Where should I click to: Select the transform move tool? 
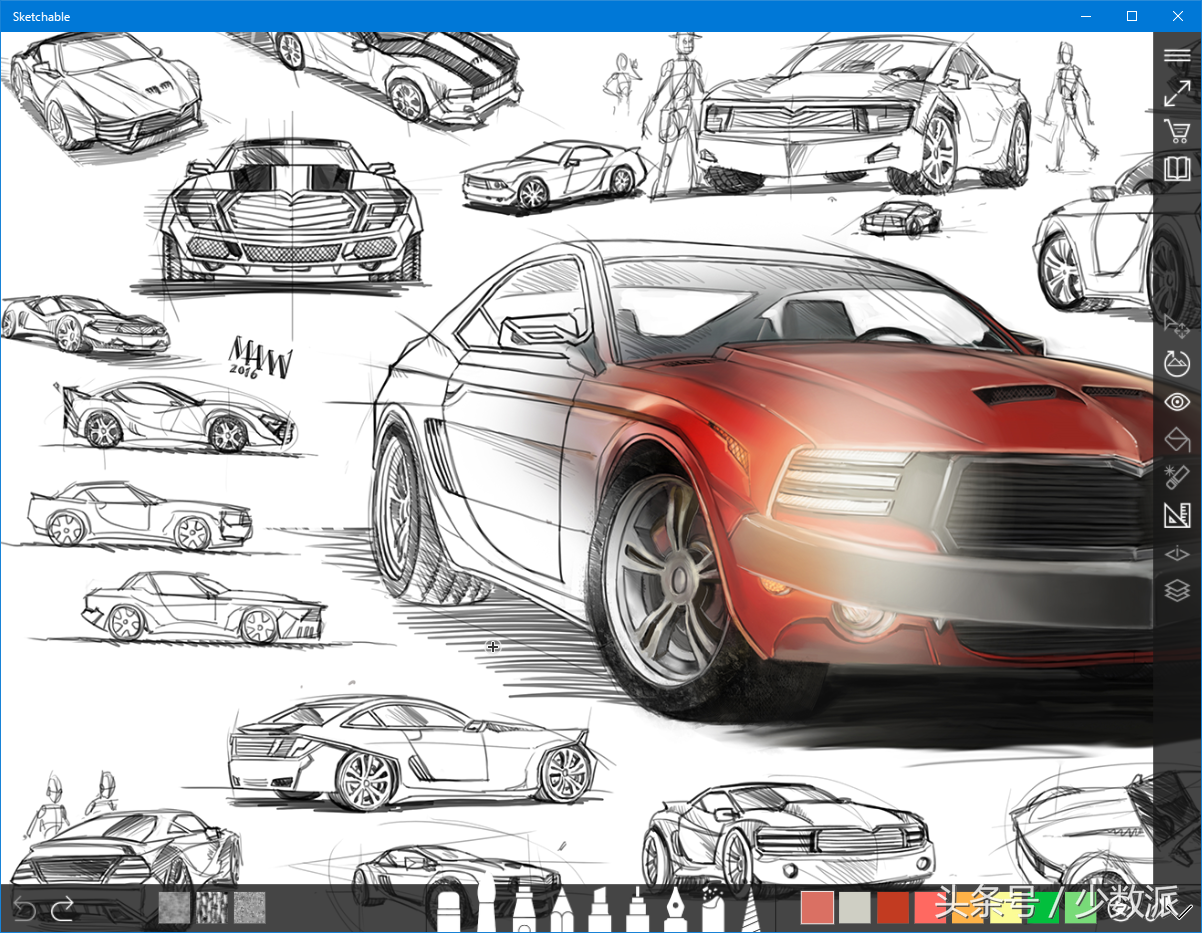[x=1177, y=325]
